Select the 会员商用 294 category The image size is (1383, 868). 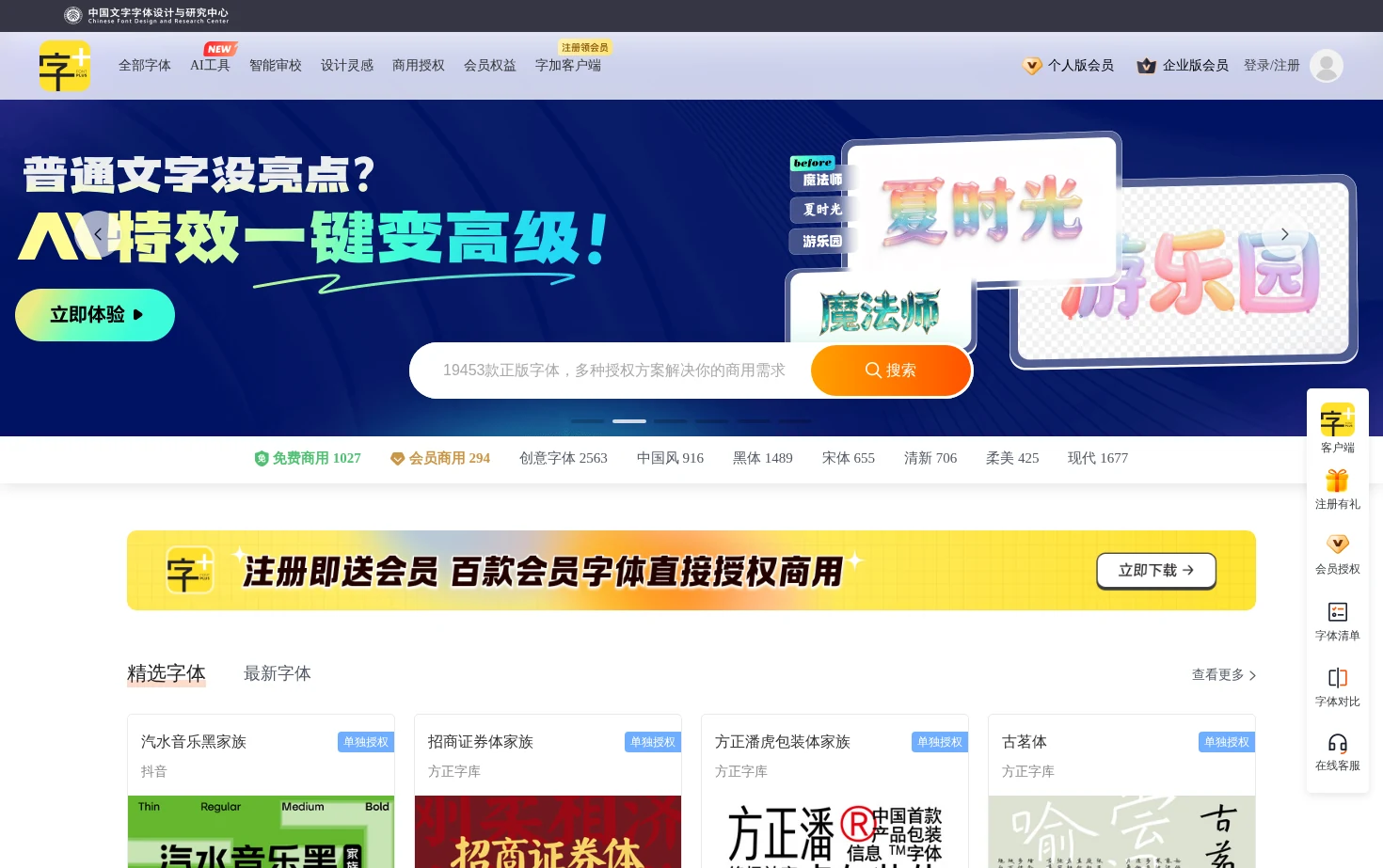pos(440,458)
